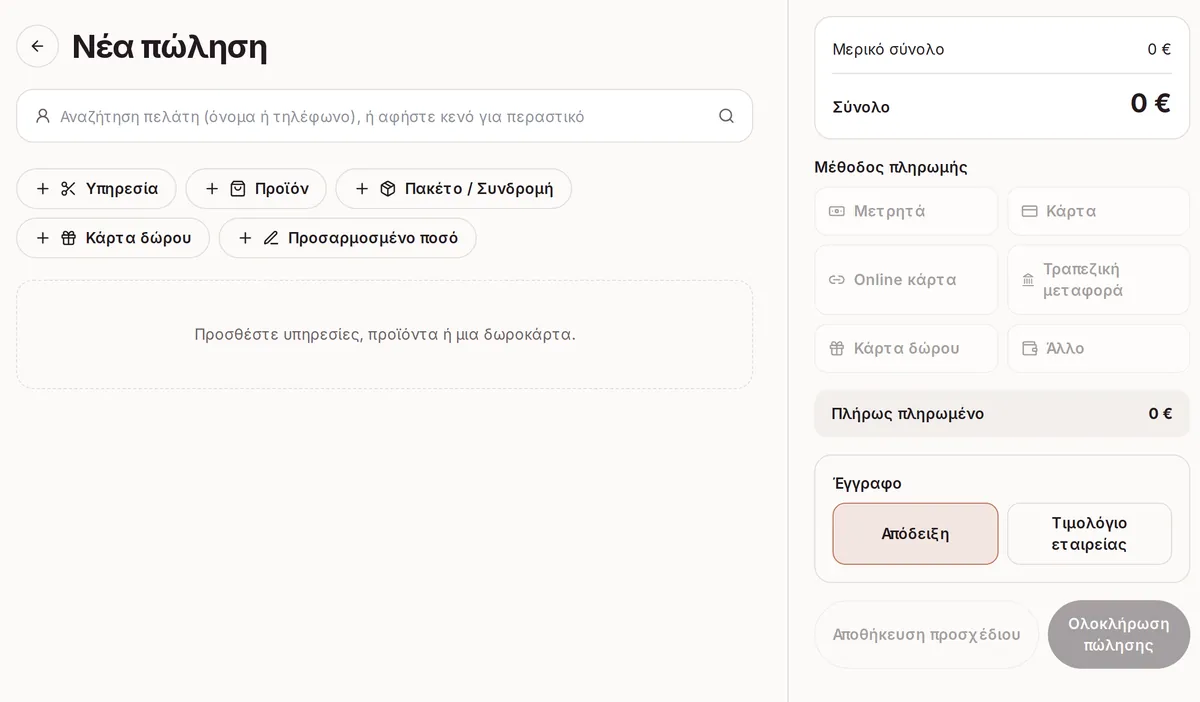The height and width of the screenshot is (702, 1200).
Task: Click the Μέθοδος πληρωμής label
Action: click(x=891, y=167)
